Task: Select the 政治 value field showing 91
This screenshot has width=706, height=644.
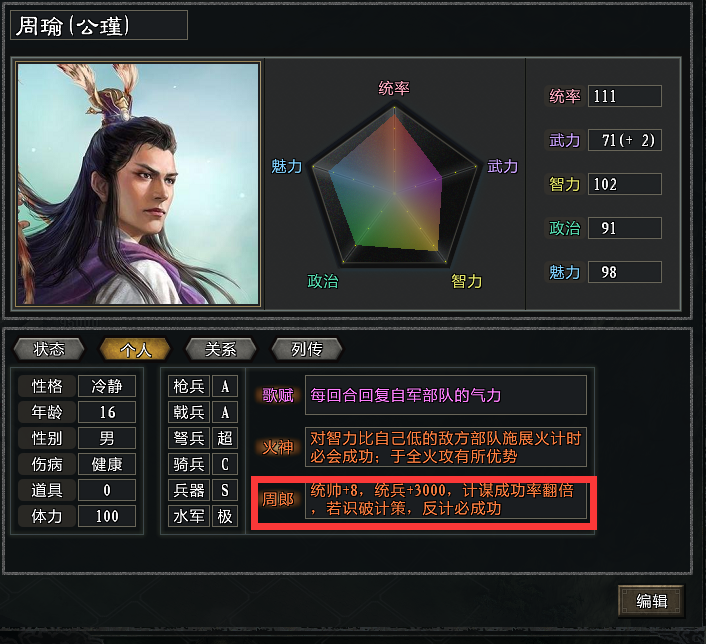Action: [x=625, y=228]
